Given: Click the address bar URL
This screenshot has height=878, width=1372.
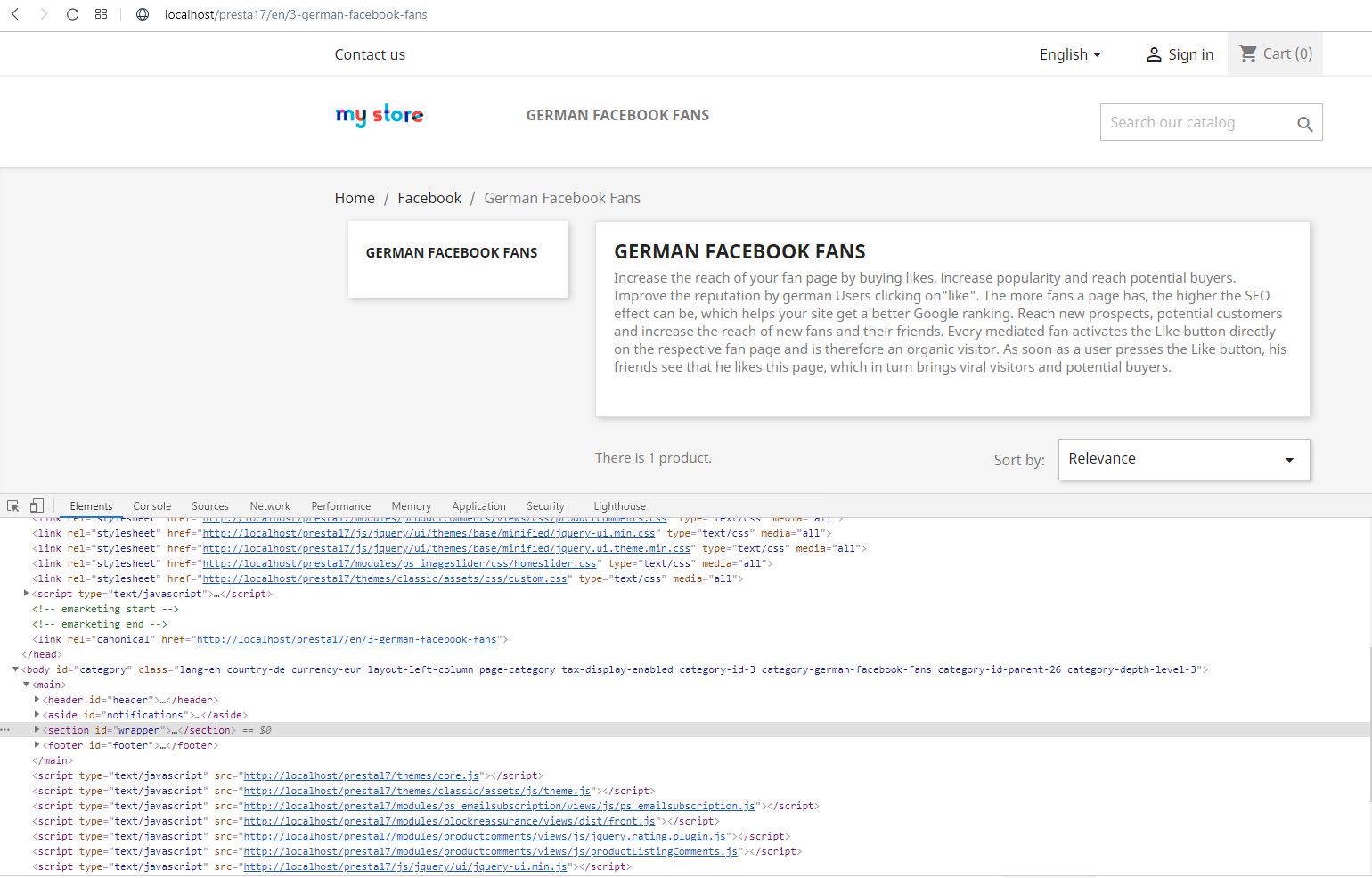Looking at the screenshot, I should tap(296, 14).
